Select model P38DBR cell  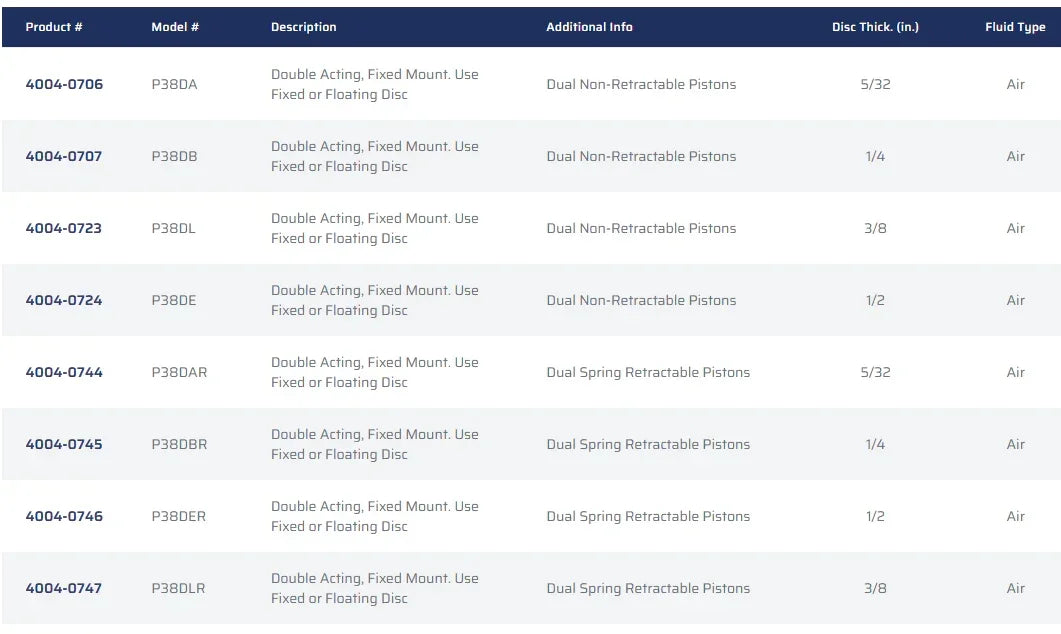(179, 444)
